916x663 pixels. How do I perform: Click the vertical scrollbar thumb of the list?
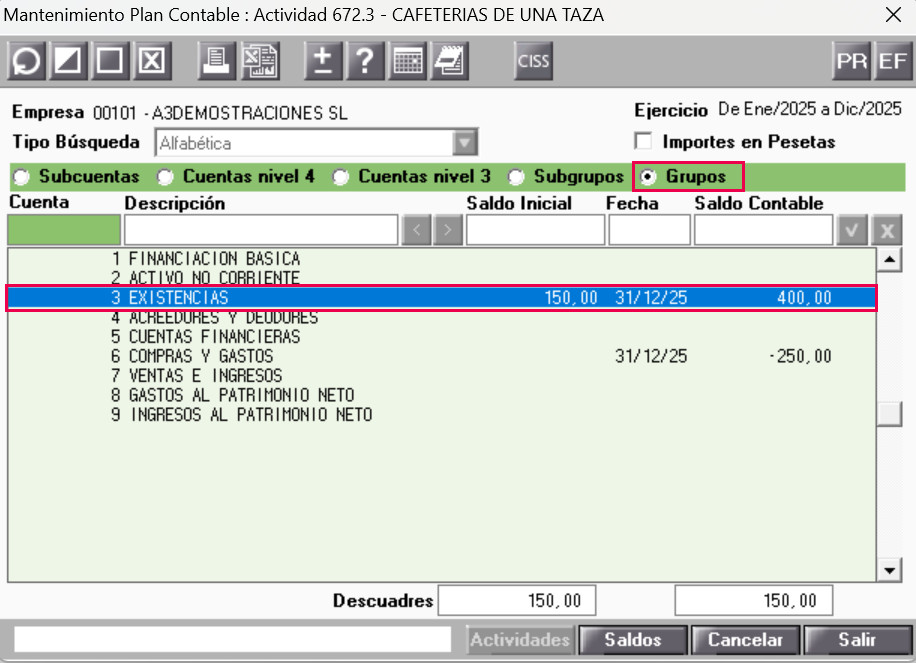889,414
